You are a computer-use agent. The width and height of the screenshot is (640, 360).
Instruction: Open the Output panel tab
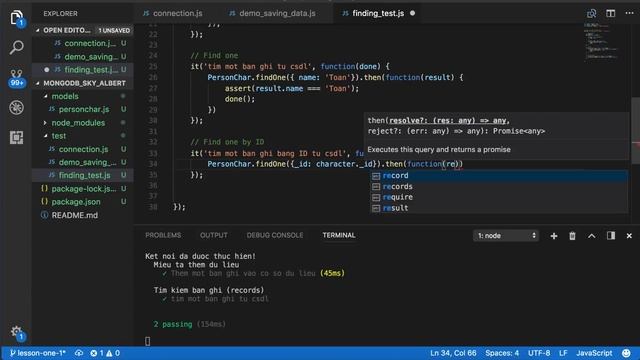click(x=213, y=236)
